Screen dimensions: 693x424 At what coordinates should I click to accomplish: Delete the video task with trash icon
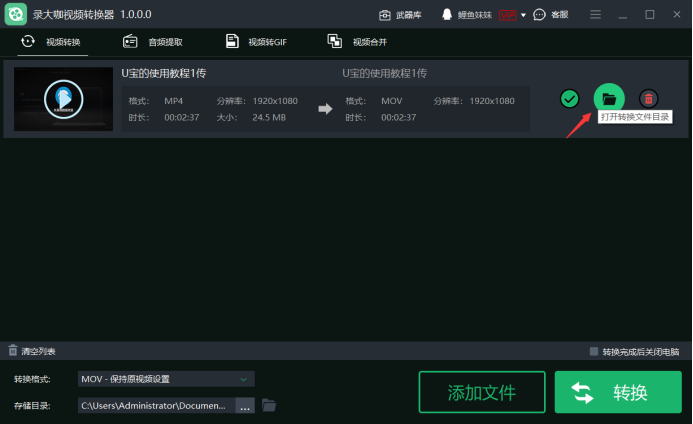(649, 98)
